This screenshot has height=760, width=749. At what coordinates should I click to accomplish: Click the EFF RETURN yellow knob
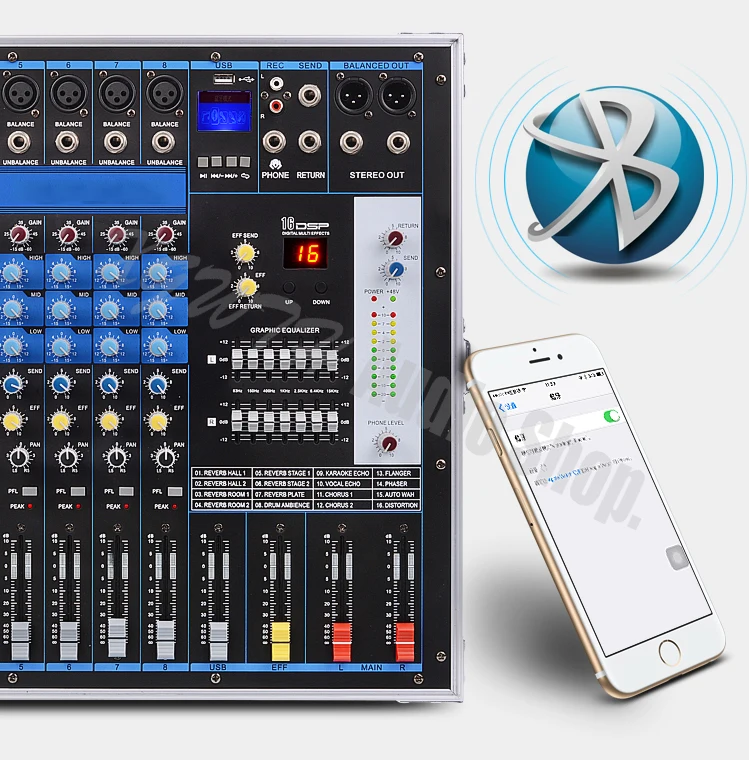point(246,287)
